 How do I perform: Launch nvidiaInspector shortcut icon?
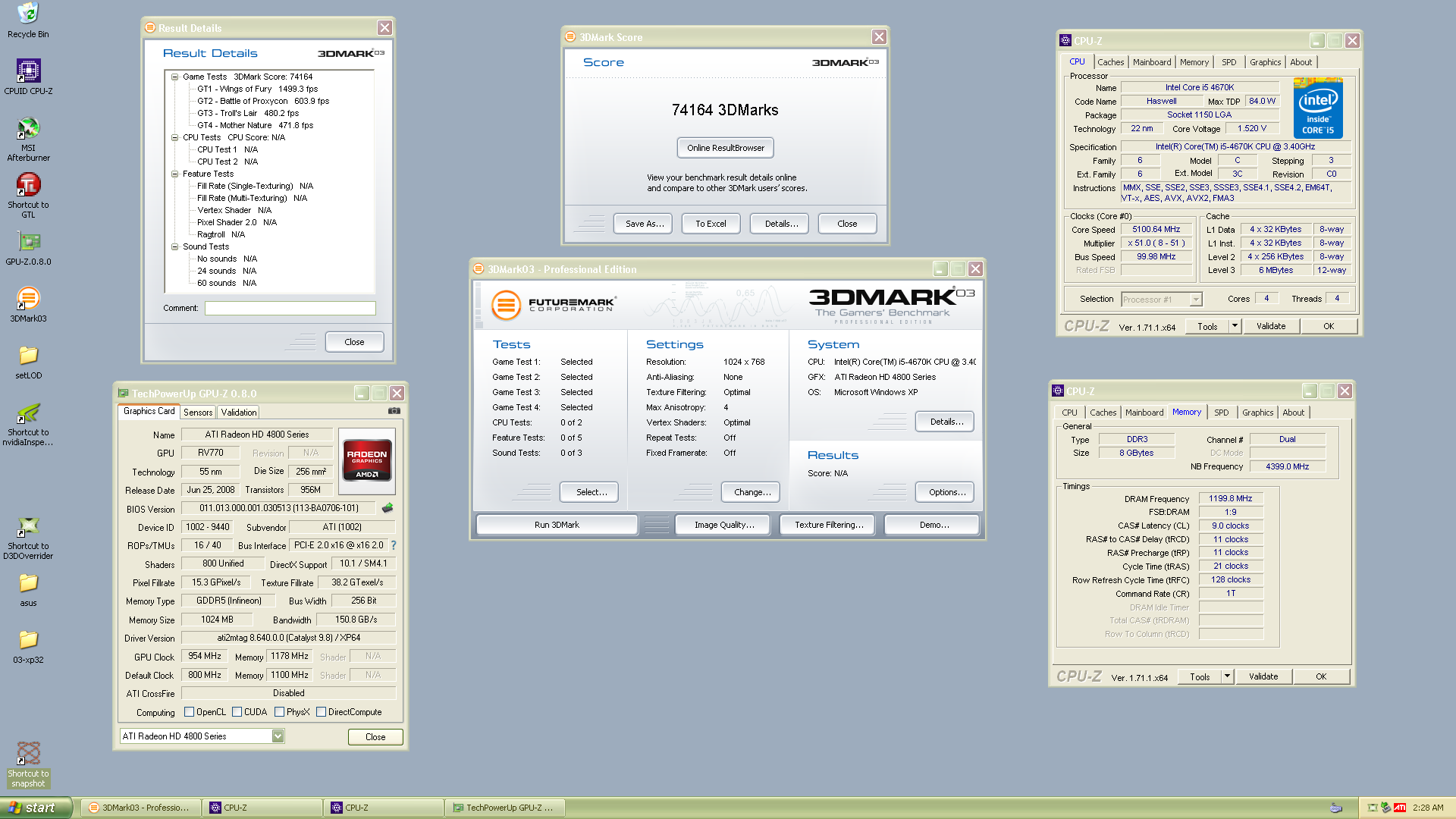click(x=28, y=423)
